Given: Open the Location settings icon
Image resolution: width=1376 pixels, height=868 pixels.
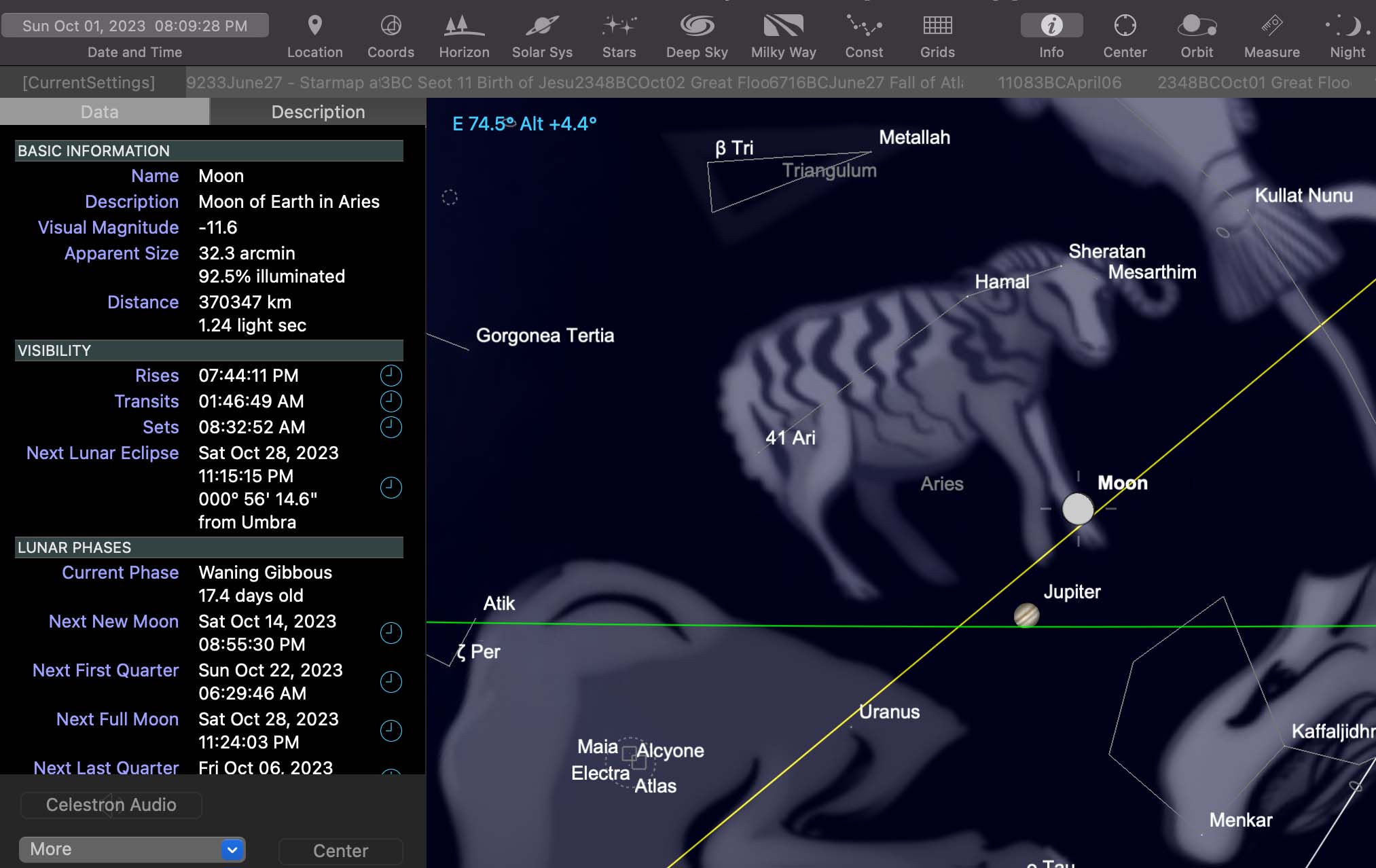Looking at the screenshot, I should 314,26.
